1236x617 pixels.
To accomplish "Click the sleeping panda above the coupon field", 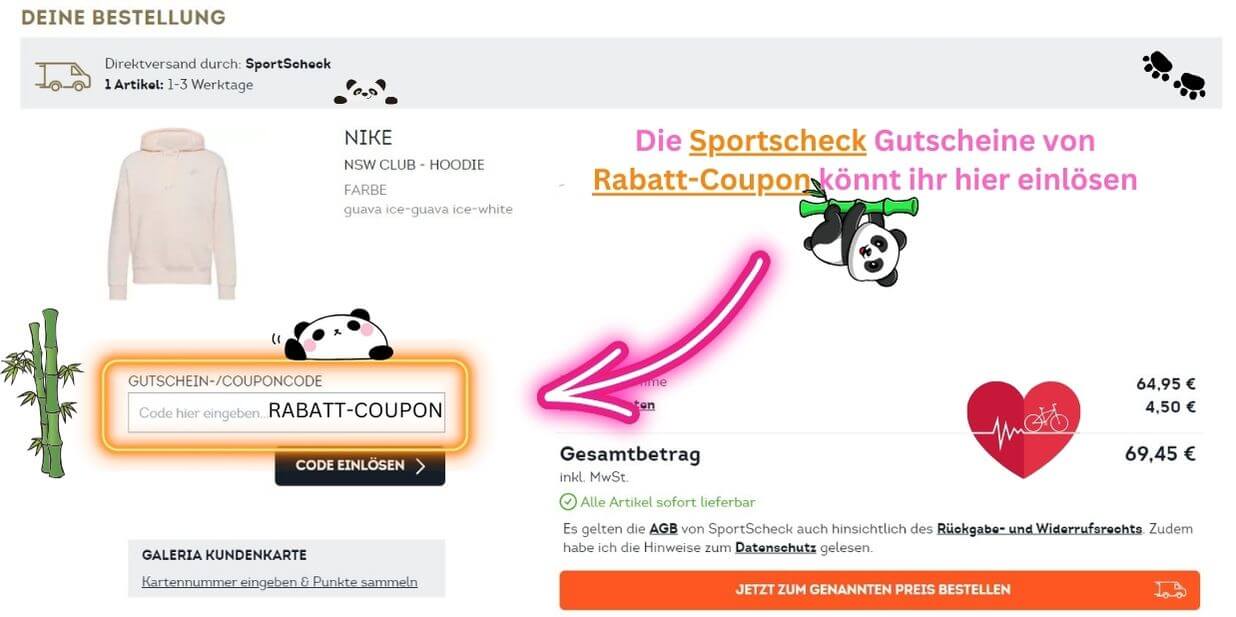I will (x=334, y=335).
